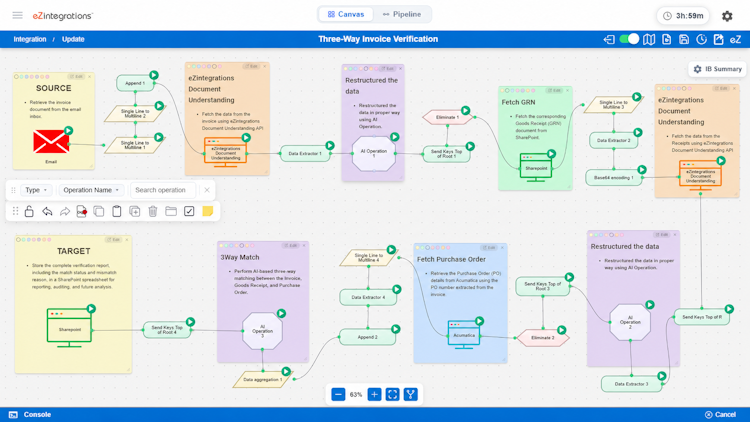Add a yellow sticky note

point(208,211)
